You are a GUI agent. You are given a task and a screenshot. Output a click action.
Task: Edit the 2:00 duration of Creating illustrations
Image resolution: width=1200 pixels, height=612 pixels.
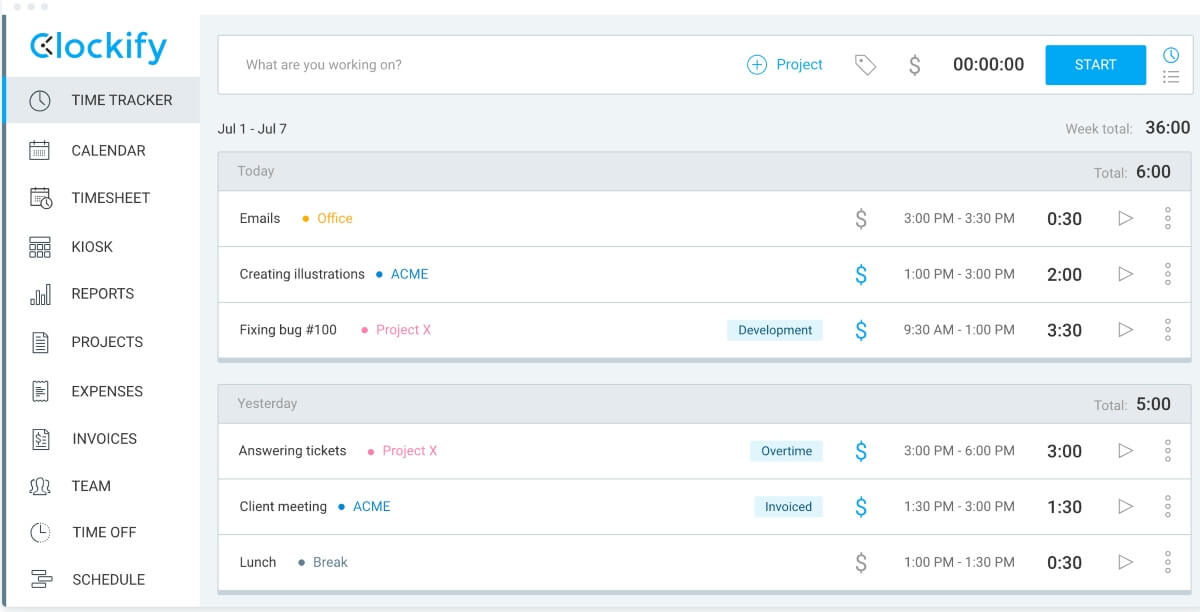[x=1064, y=275]
